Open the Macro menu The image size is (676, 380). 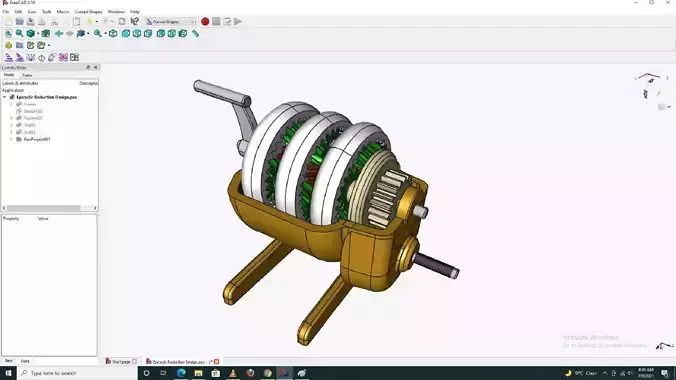pos(63,12)
